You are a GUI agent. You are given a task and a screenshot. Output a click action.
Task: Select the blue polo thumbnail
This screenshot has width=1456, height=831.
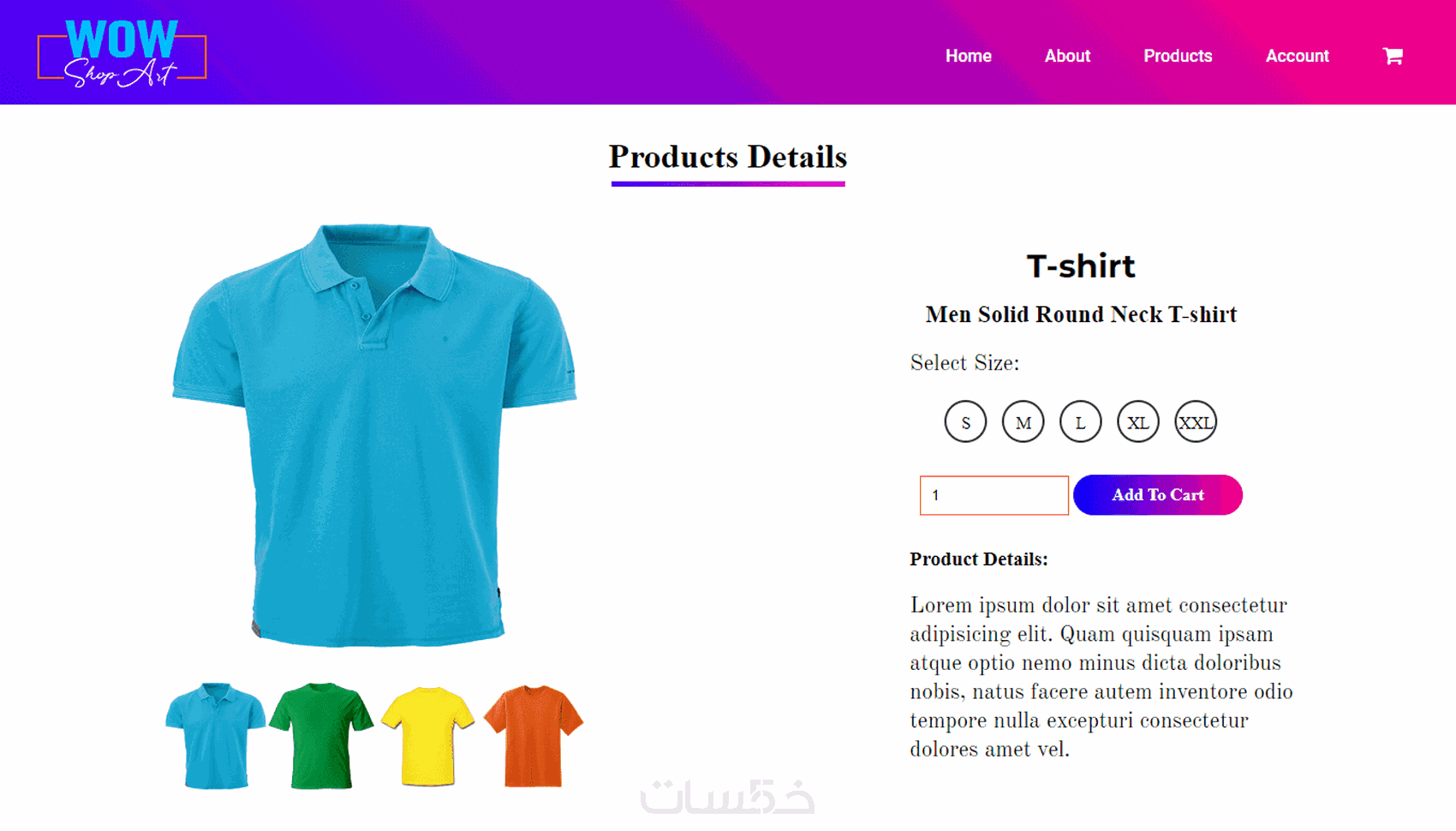click(x=215, y=736)
